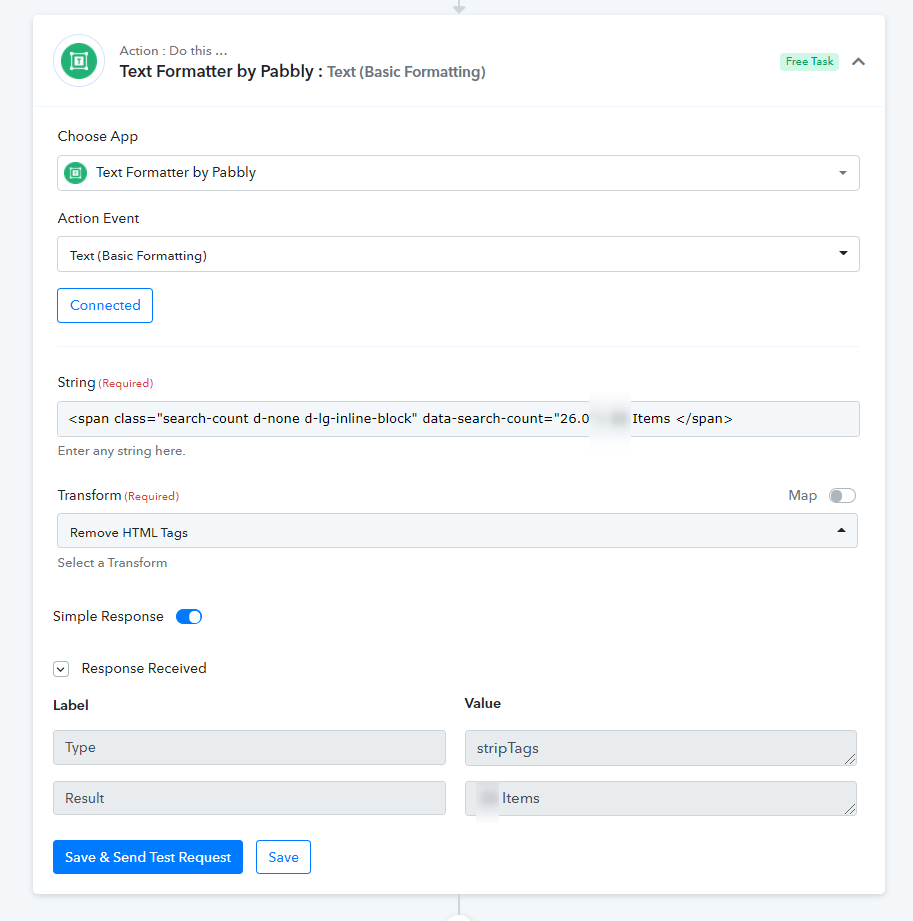This screenshot has width=913, height=921.
Task: Click the resize handle of Result value field
Action: (850, 809)
